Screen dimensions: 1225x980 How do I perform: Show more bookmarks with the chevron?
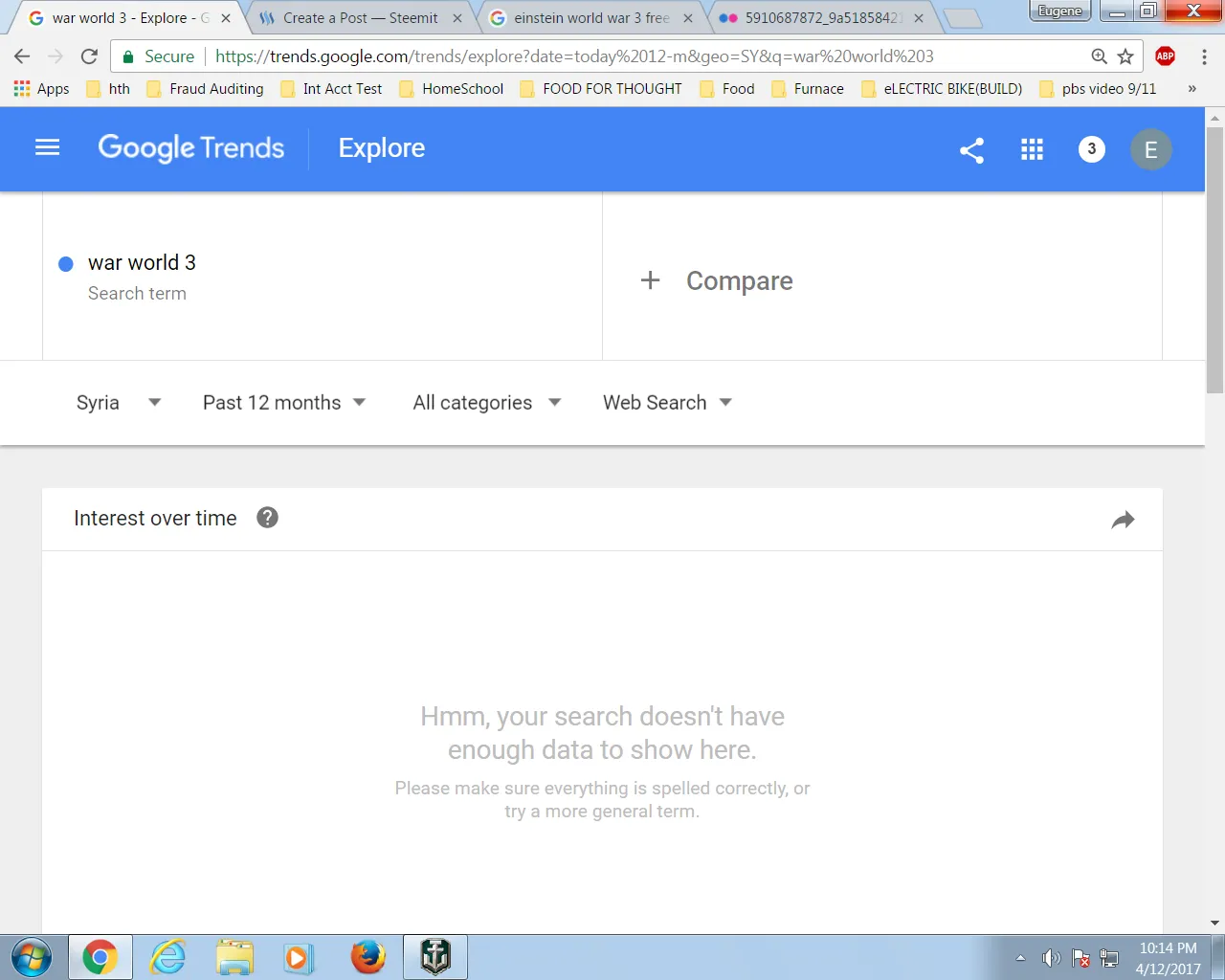tap(1192, 89)
